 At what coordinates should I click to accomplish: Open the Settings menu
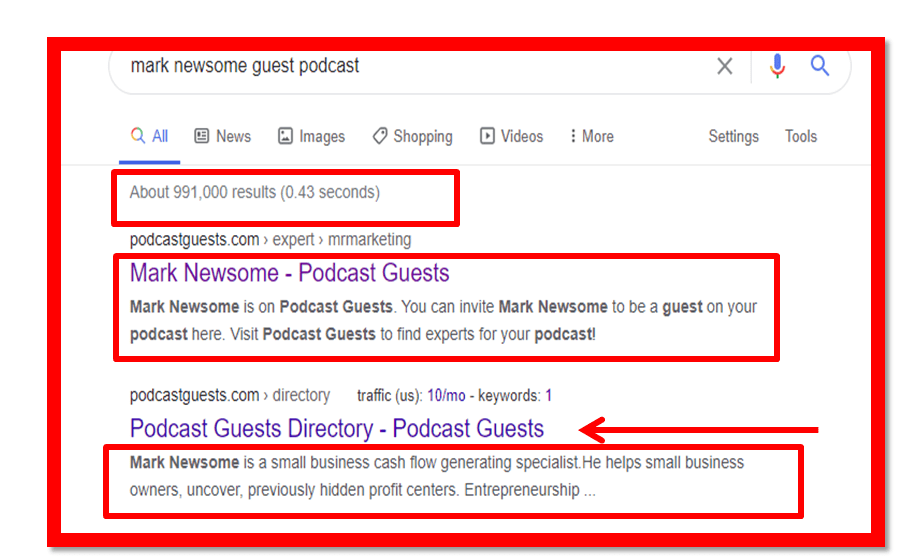coord(733,136)
